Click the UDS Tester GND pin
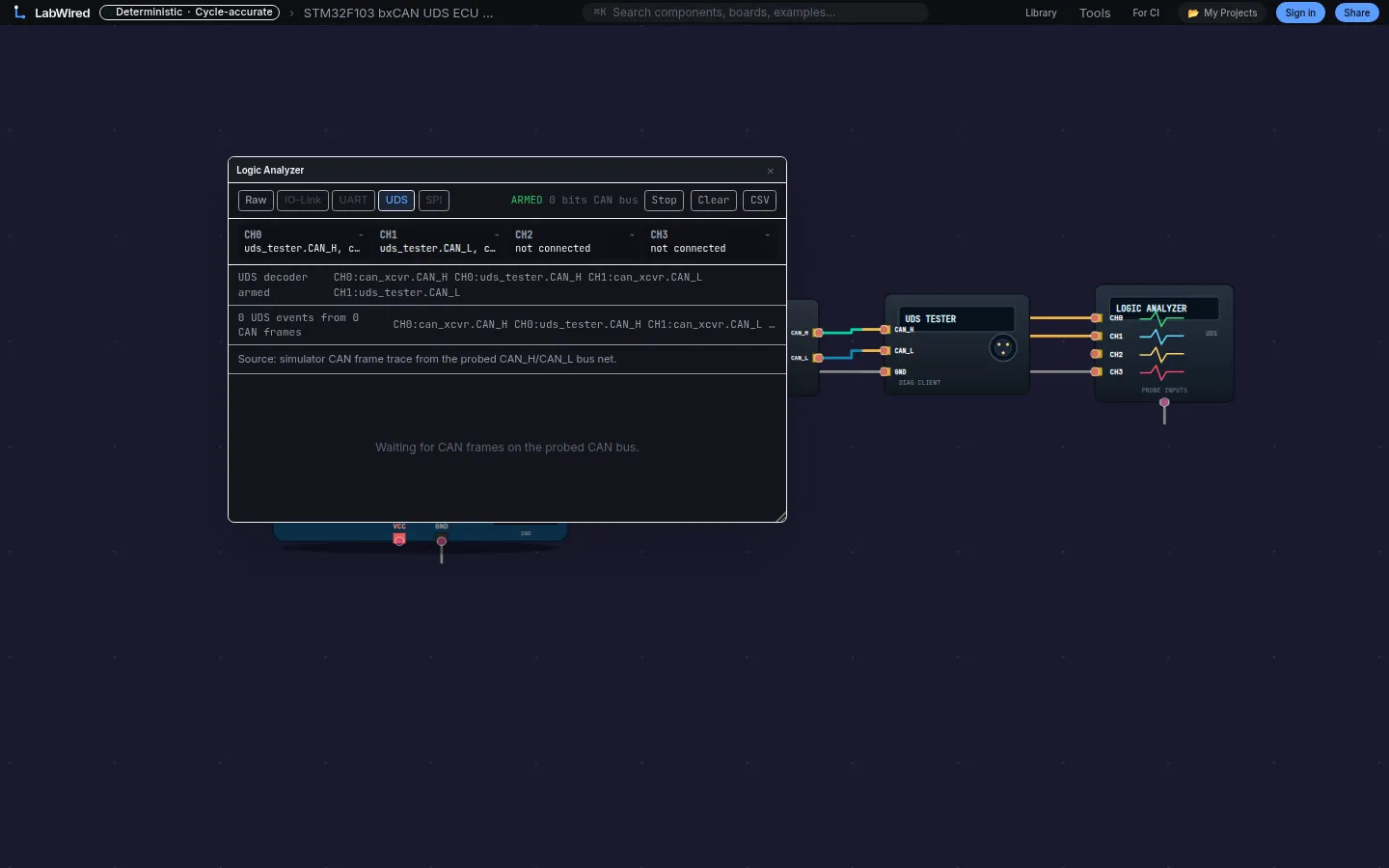 coord(885,371)
